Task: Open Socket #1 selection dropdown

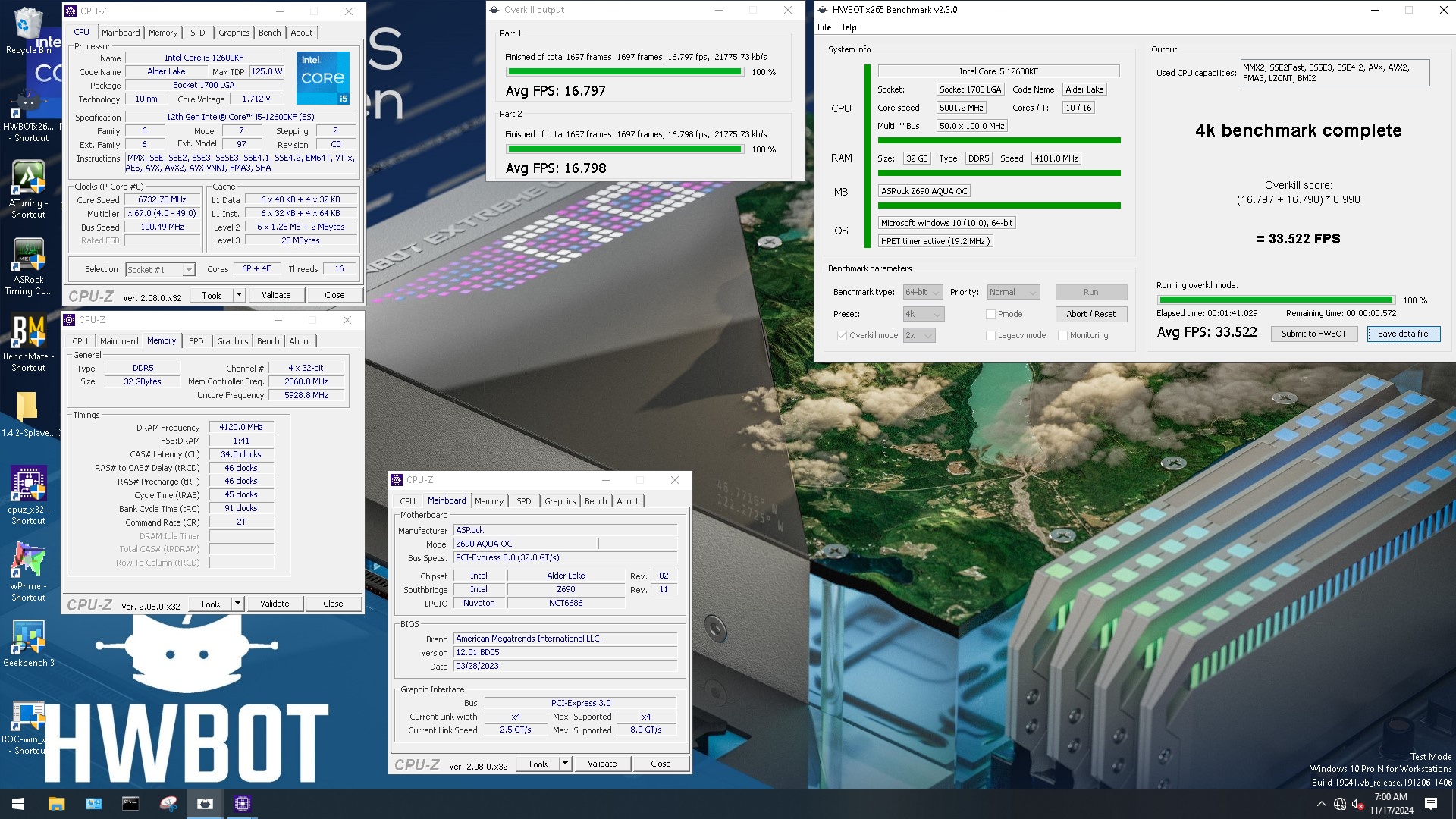Action: point(160,269)
